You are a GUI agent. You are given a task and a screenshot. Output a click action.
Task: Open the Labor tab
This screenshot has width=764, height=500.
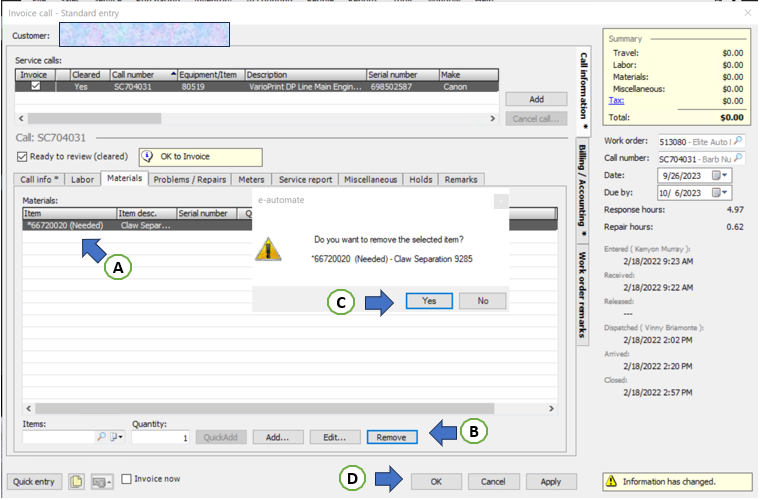coord(82,179)
